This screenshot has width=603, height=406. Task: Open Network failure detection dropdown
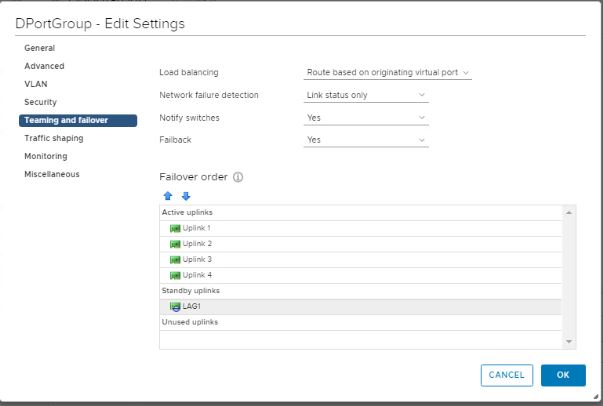click(366, 95)
